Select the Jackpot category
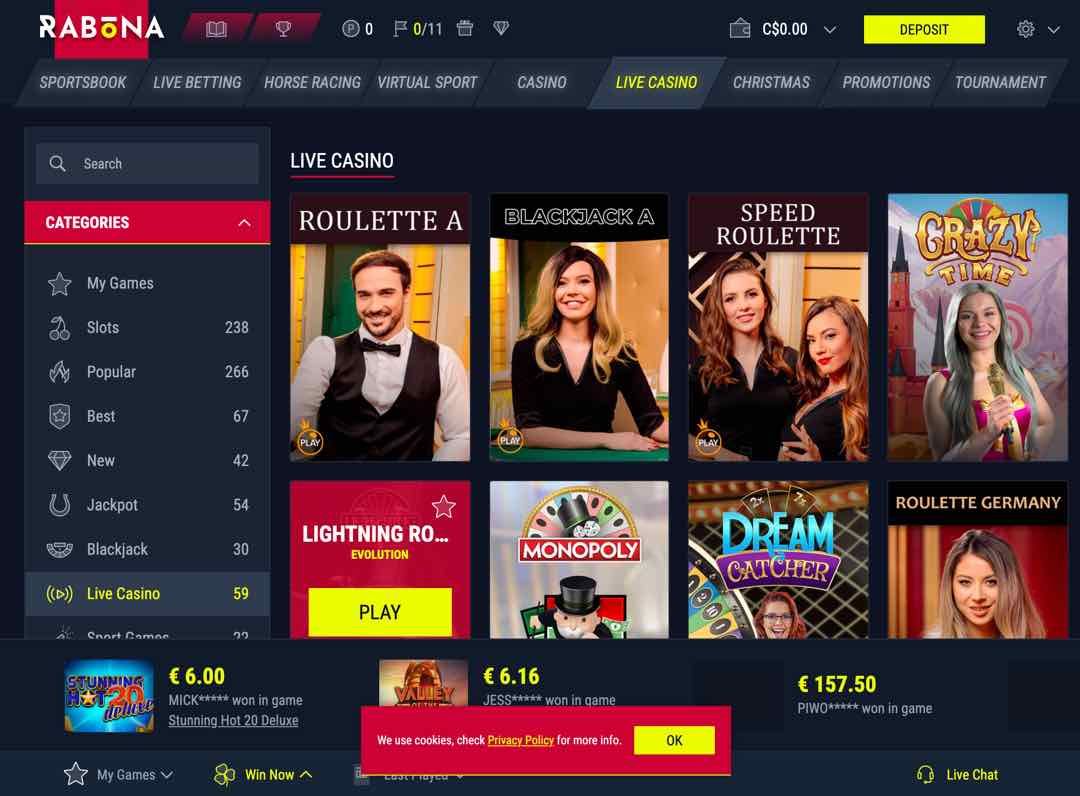 (147, 505)
